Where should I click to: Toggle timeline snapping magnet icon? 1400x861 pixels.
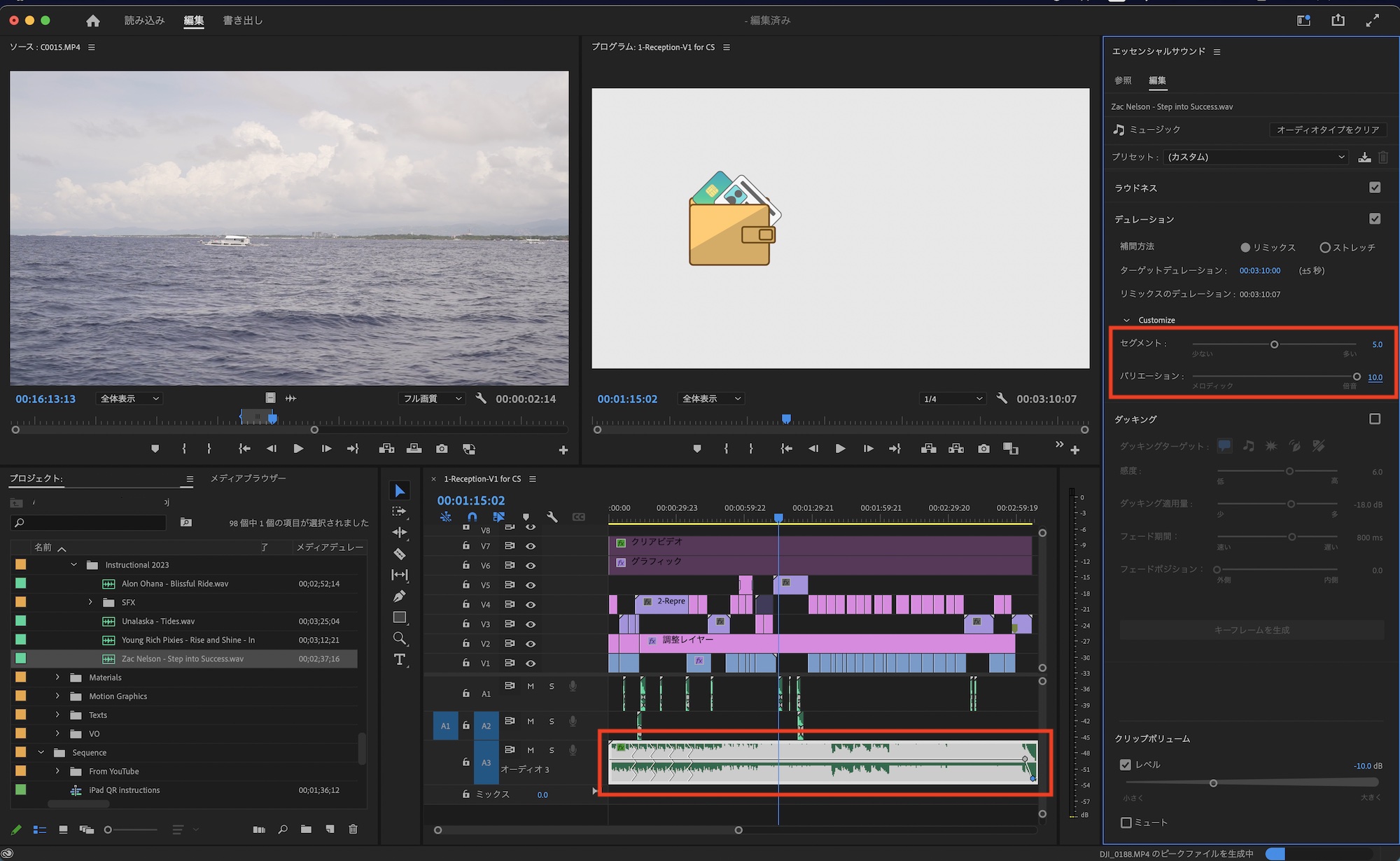click(472, 517)
